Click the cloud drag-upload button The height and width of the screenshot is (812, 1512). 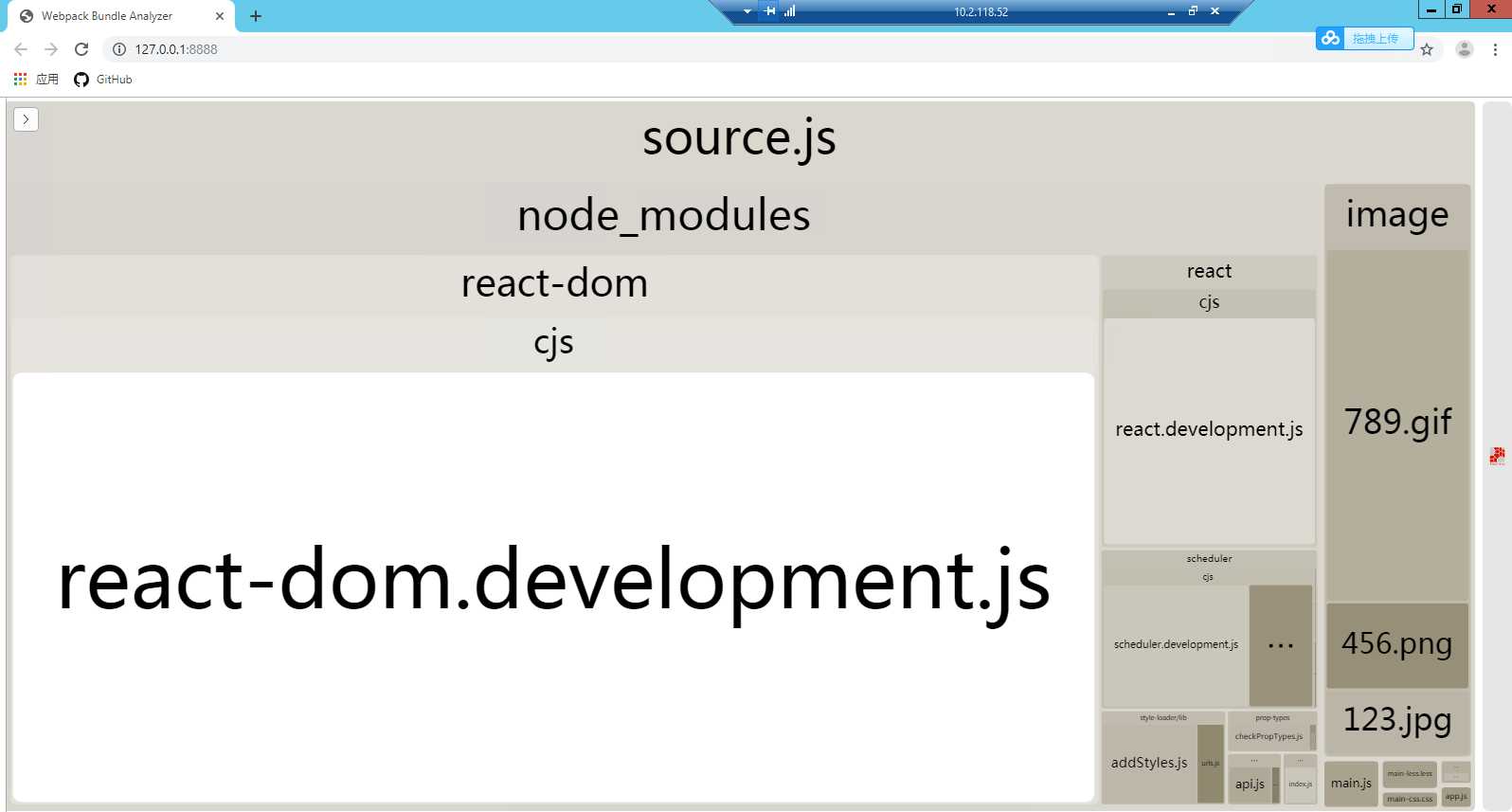tap(1364, 38)
